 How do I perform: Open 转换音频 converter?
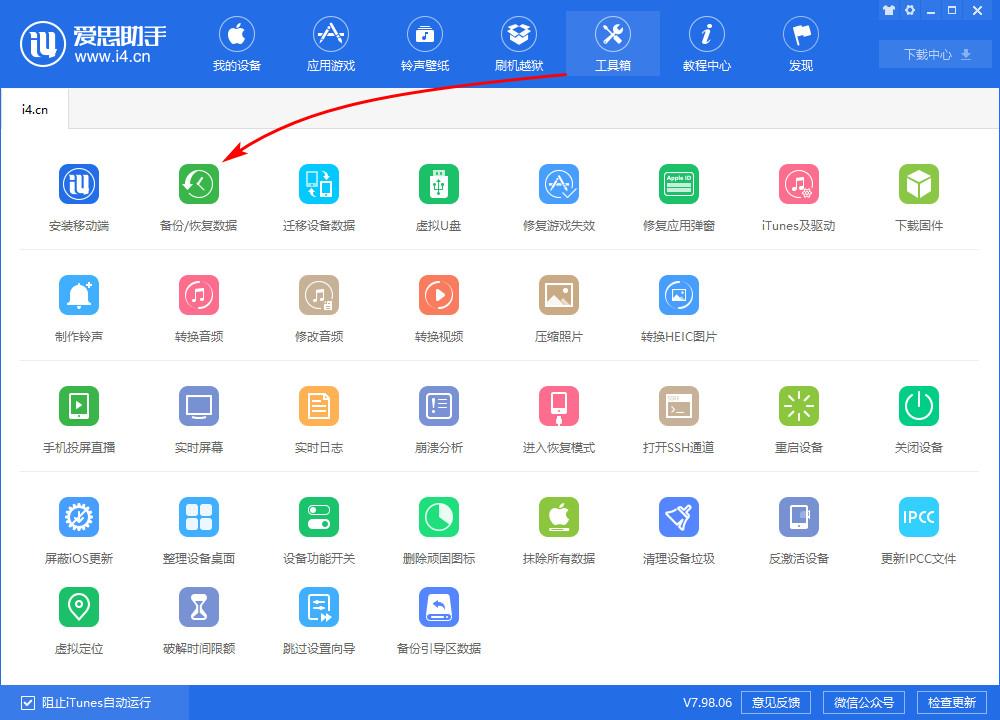coord(199,295)
